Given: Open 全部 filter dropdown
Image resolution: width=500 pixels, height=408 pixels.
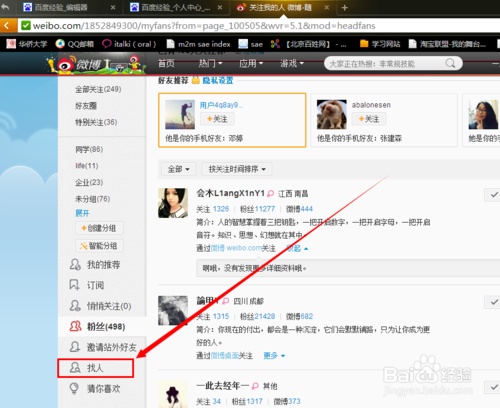Looking at the screenshot, I should [179, 169].
